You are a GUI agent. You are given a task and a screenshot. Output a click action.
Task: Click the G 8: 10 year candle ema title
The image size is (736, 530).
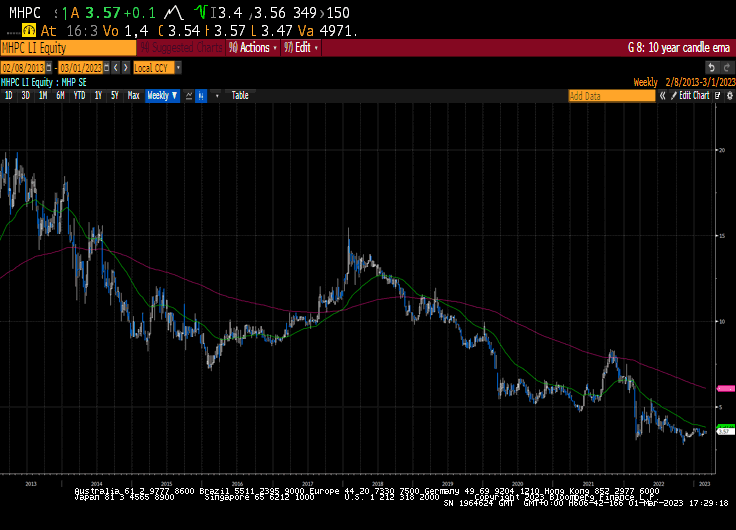point(679,48)
